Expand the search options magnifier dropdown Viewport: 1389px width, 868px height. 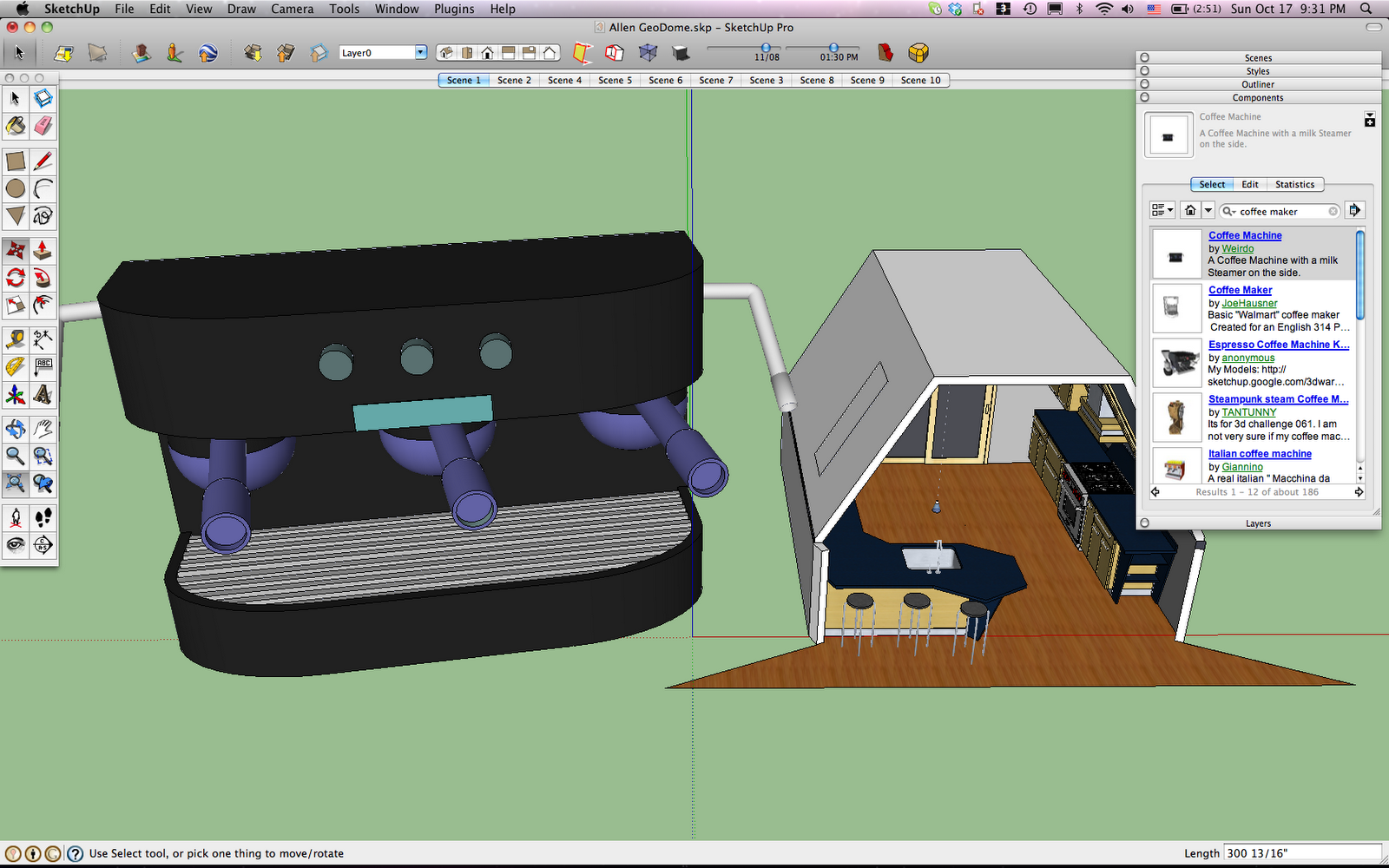point(1229,211)
